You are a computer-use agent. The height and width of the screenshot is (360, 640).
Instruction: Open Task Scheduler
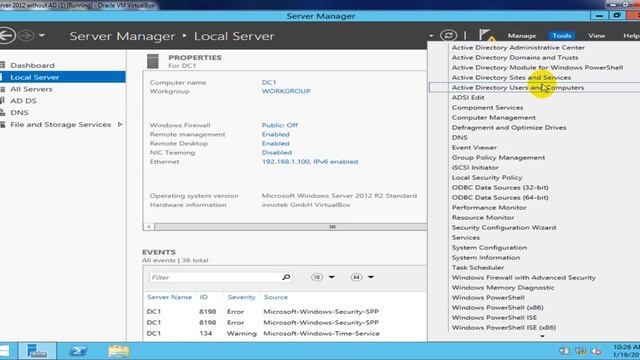click(x=478, y=267)
